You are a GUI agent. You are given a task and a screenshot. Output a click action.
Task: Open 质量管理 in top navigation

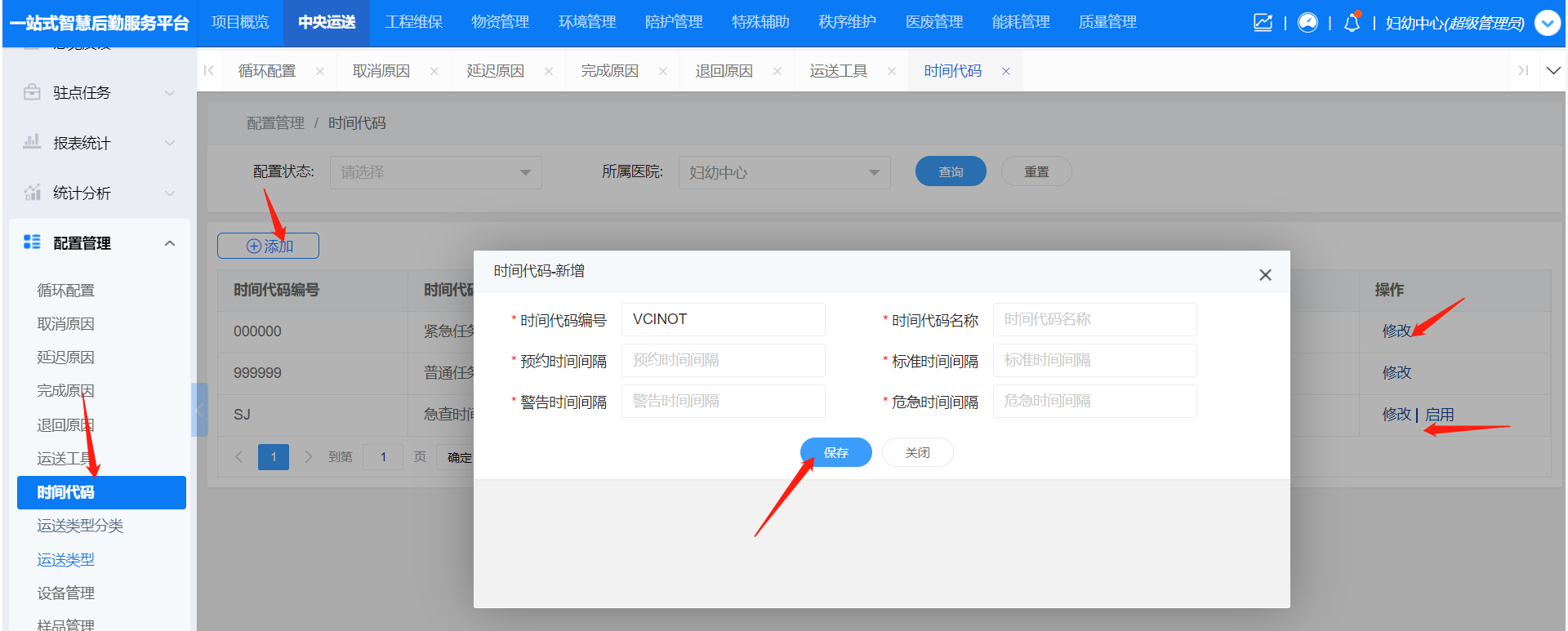[1107, 22]
